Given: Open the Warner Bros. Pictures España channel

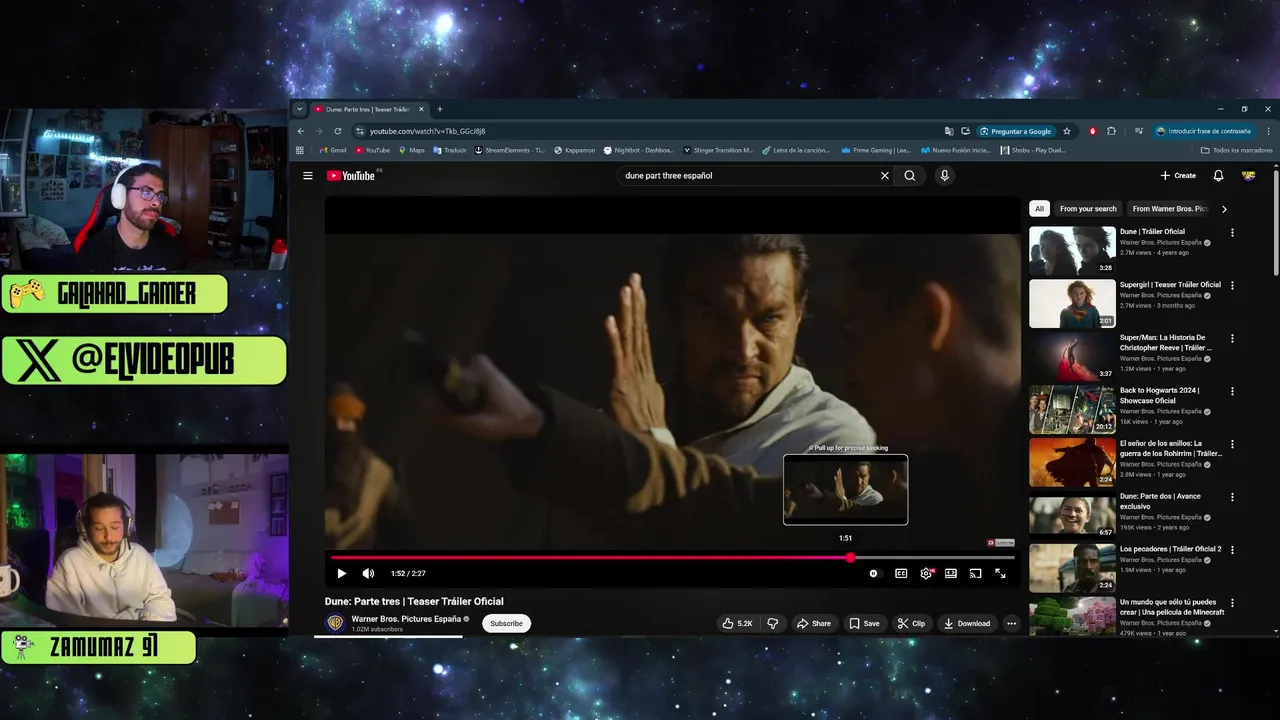Looking at the screenshot, I should click(x=406, y=619).
